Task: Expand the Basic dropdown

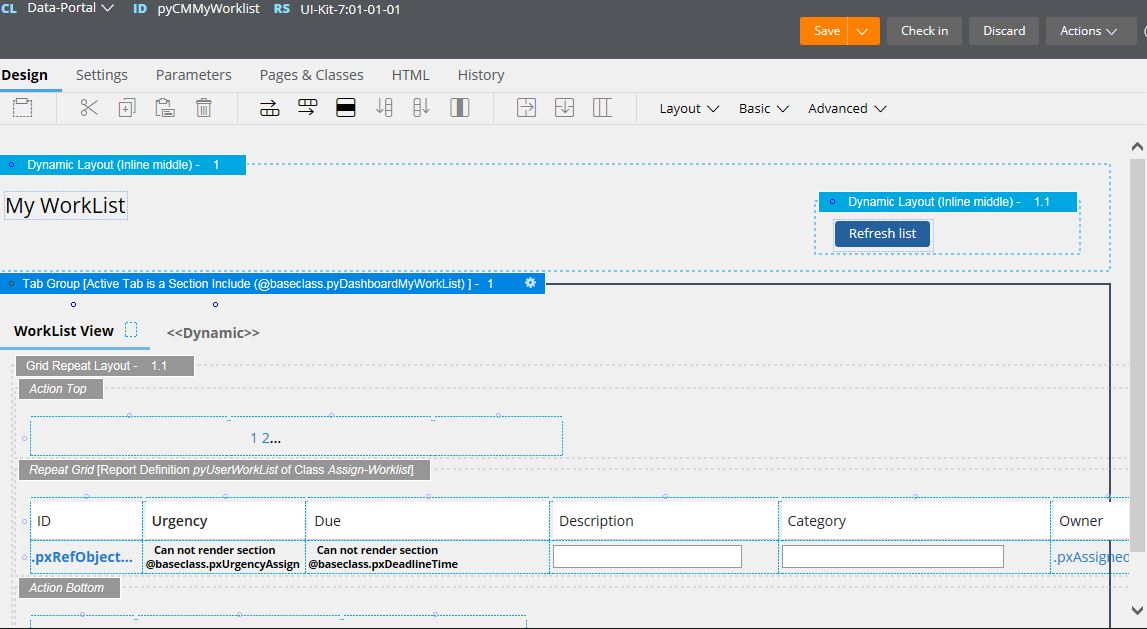Action: 763,108
